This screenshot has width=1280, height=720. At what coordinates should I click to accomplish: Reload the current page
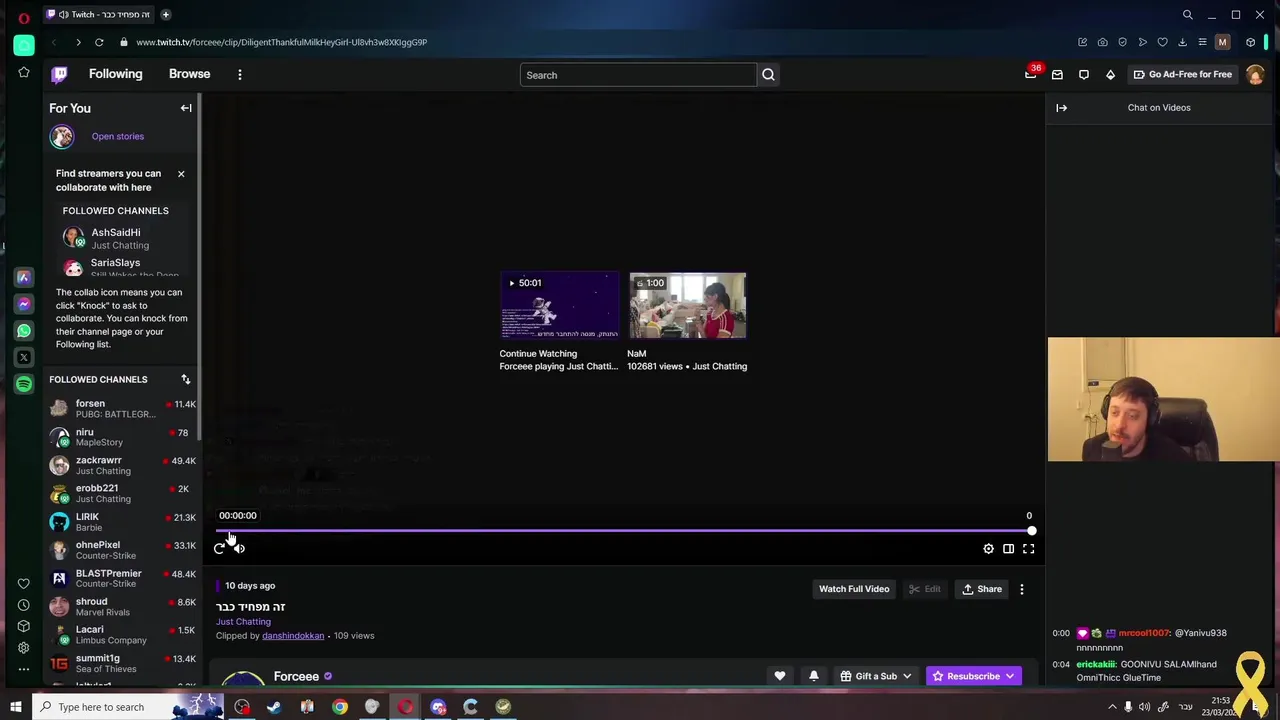tap(99, 42)
